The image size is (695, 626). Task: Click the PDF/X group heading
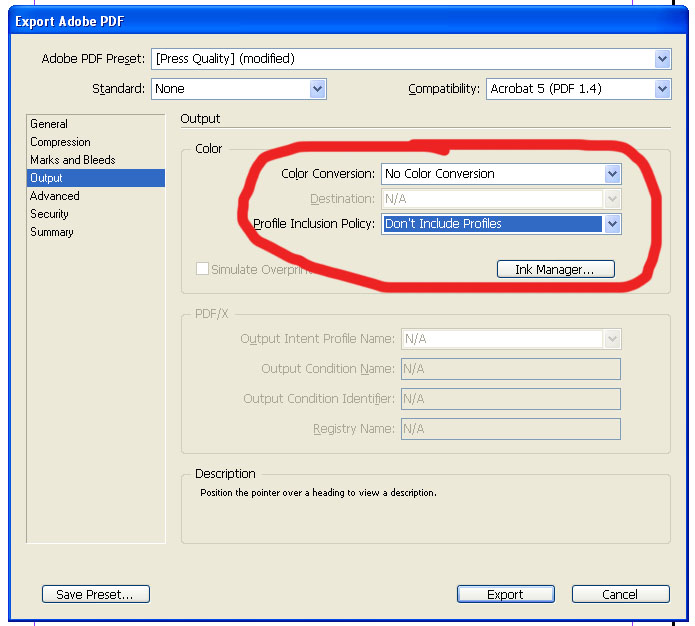click(211, 314)
